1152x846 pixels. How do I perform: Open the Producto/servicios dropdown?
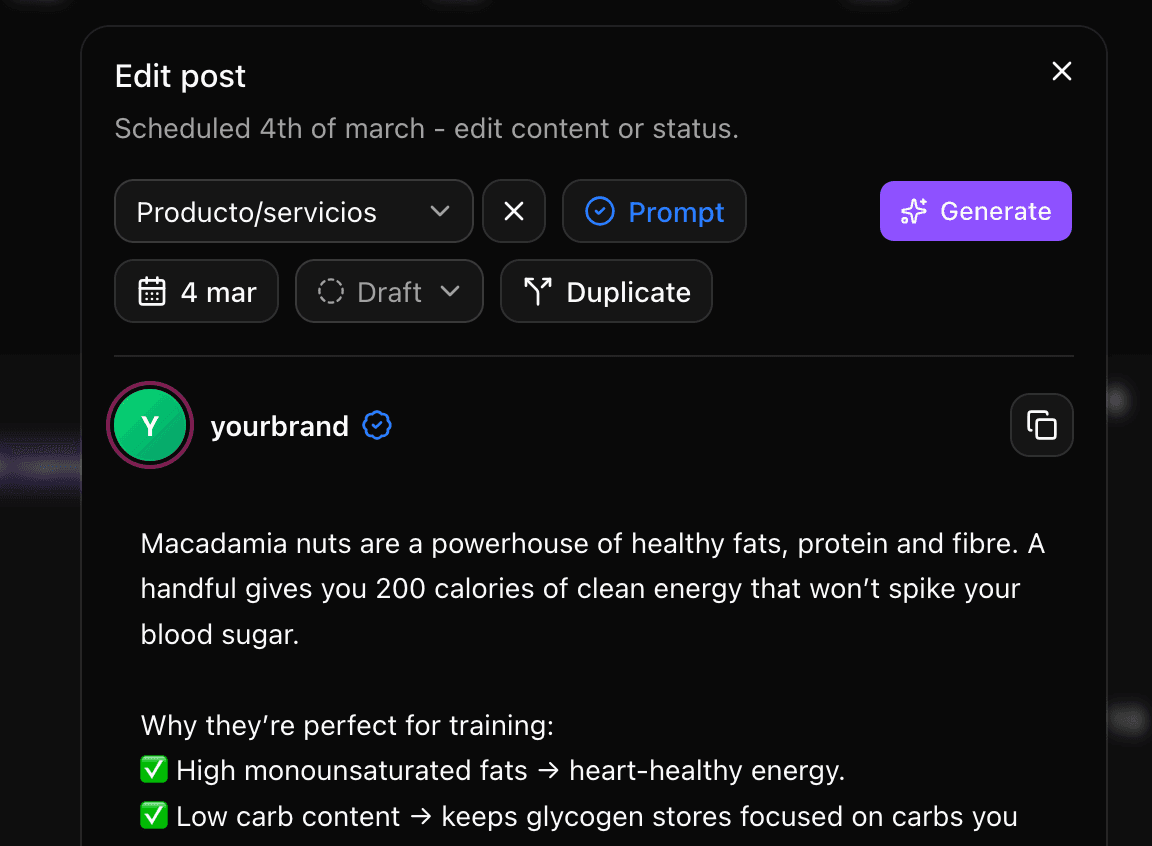pos(294,211)
